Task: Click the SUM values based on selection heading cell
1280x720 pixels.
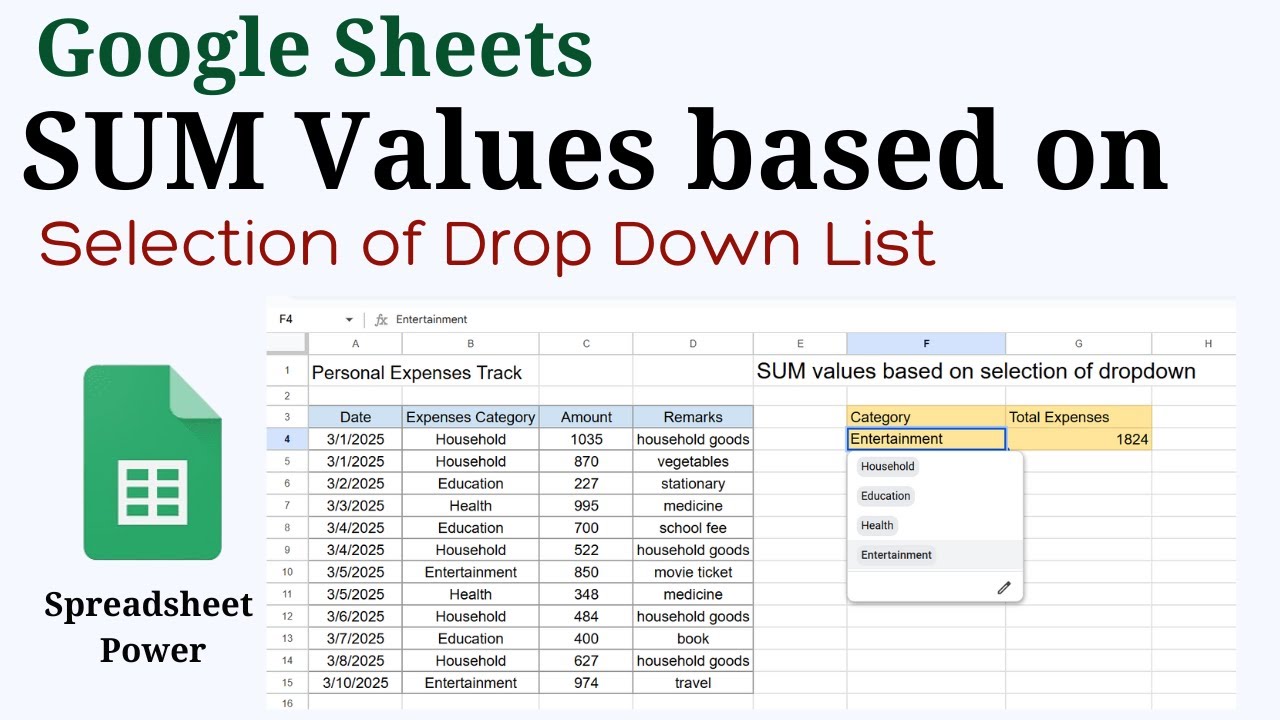Action: (x=976, y=371)
